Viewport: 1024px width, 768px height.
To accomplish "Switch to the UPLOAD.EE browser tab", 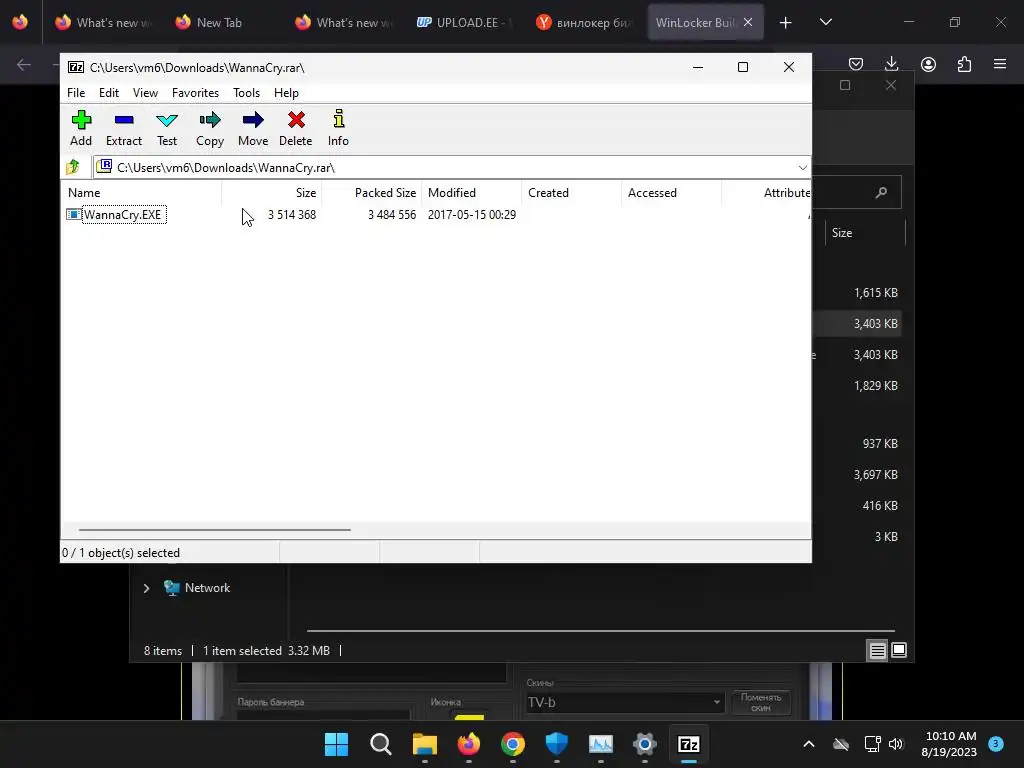I will pos(466,23).
